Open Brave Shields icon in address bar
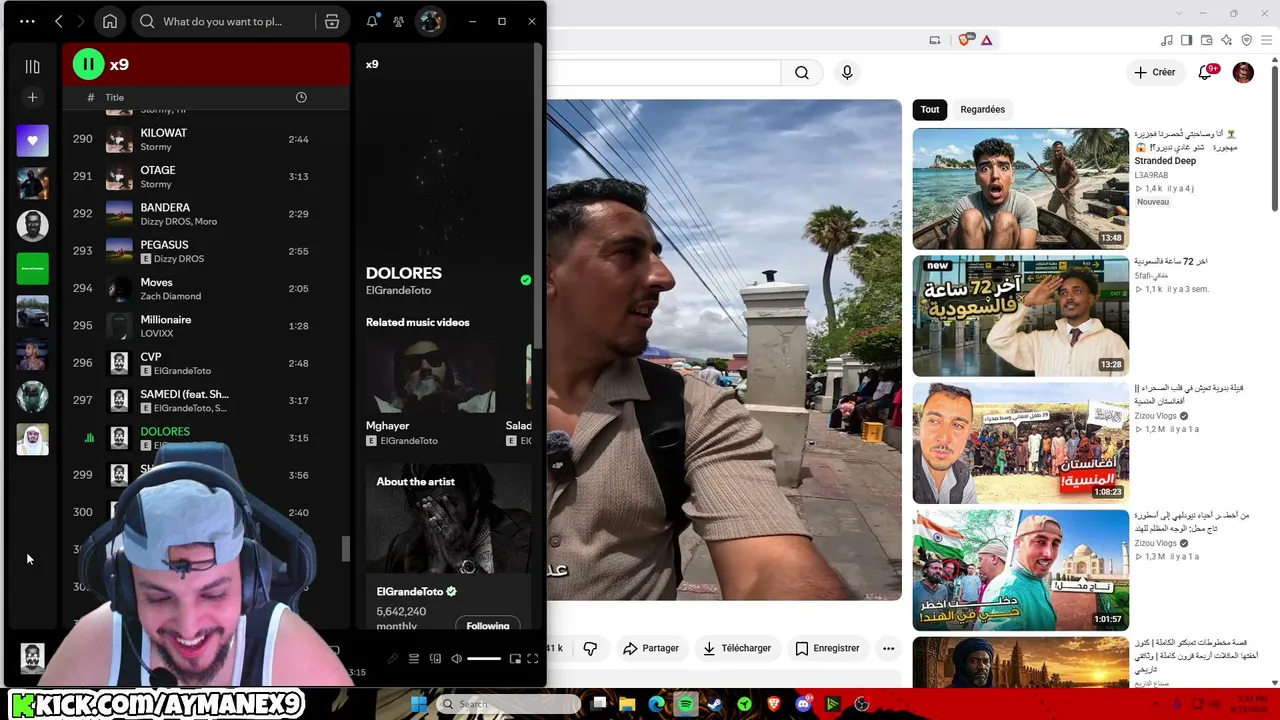The width and height of the screenshot is (1280, 720). [x=965, y=40]
